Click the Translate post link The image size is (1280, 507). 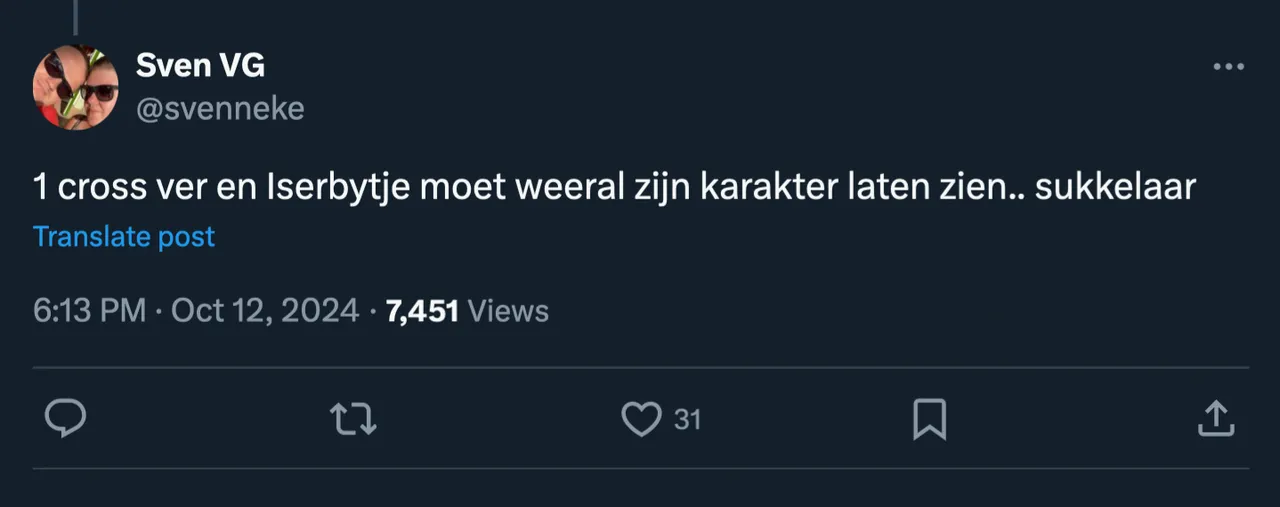(124, 237)
